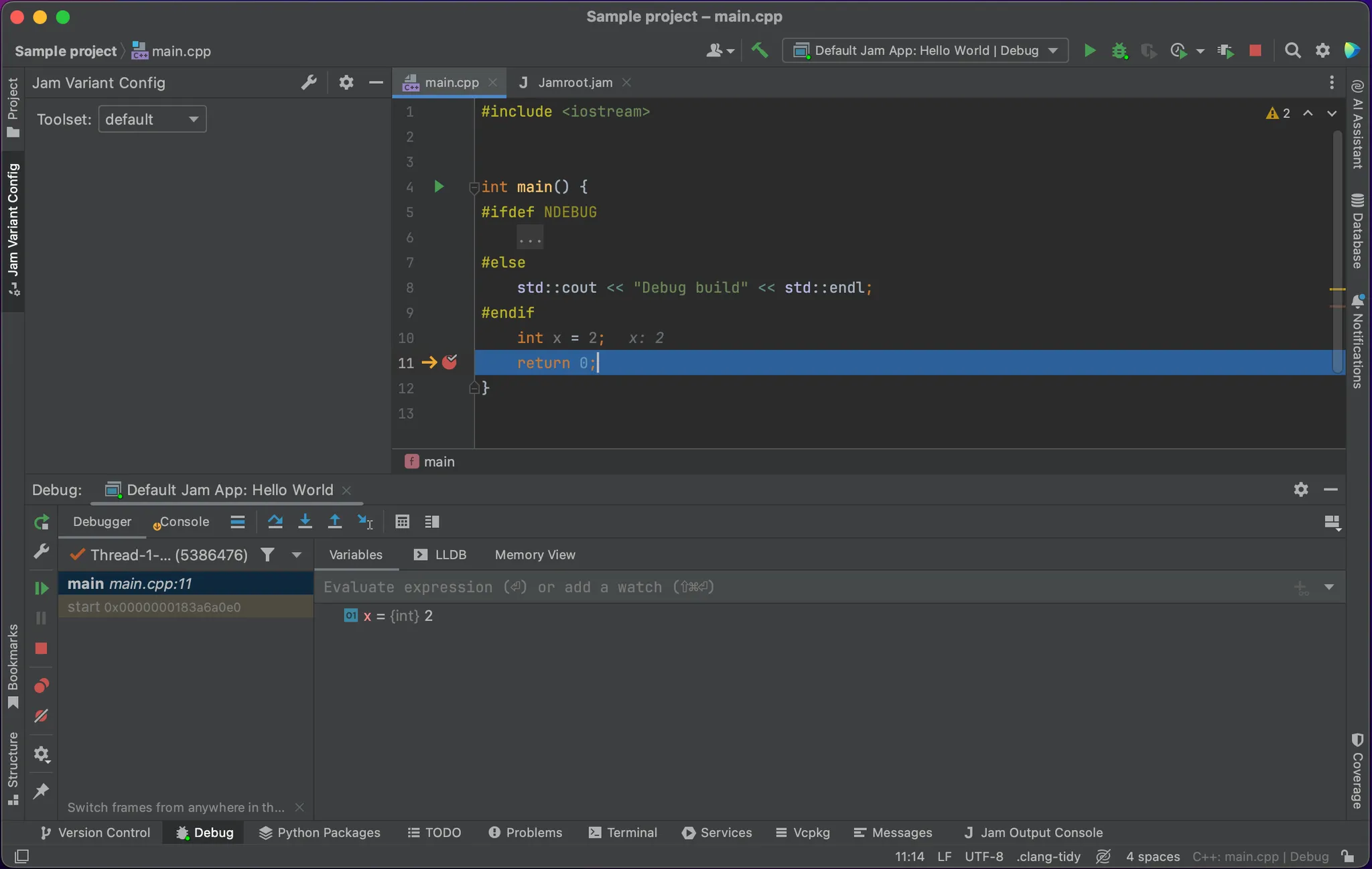The height and width of the screenshot is (869, 1372).
Task: Click the Show Execution Point icon
Action: pyautogui.click(x=238, y=521)
